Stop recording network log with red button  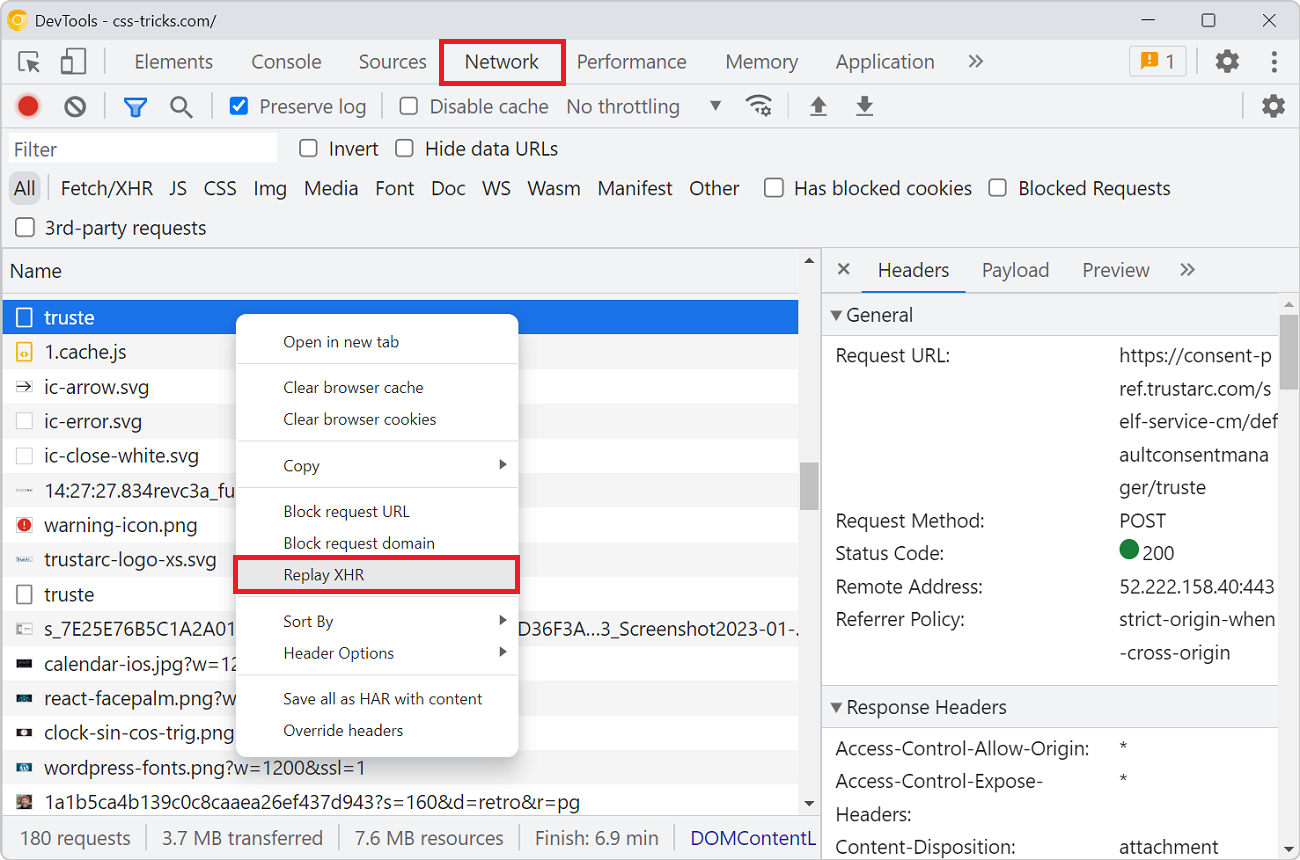coord(28,107)
